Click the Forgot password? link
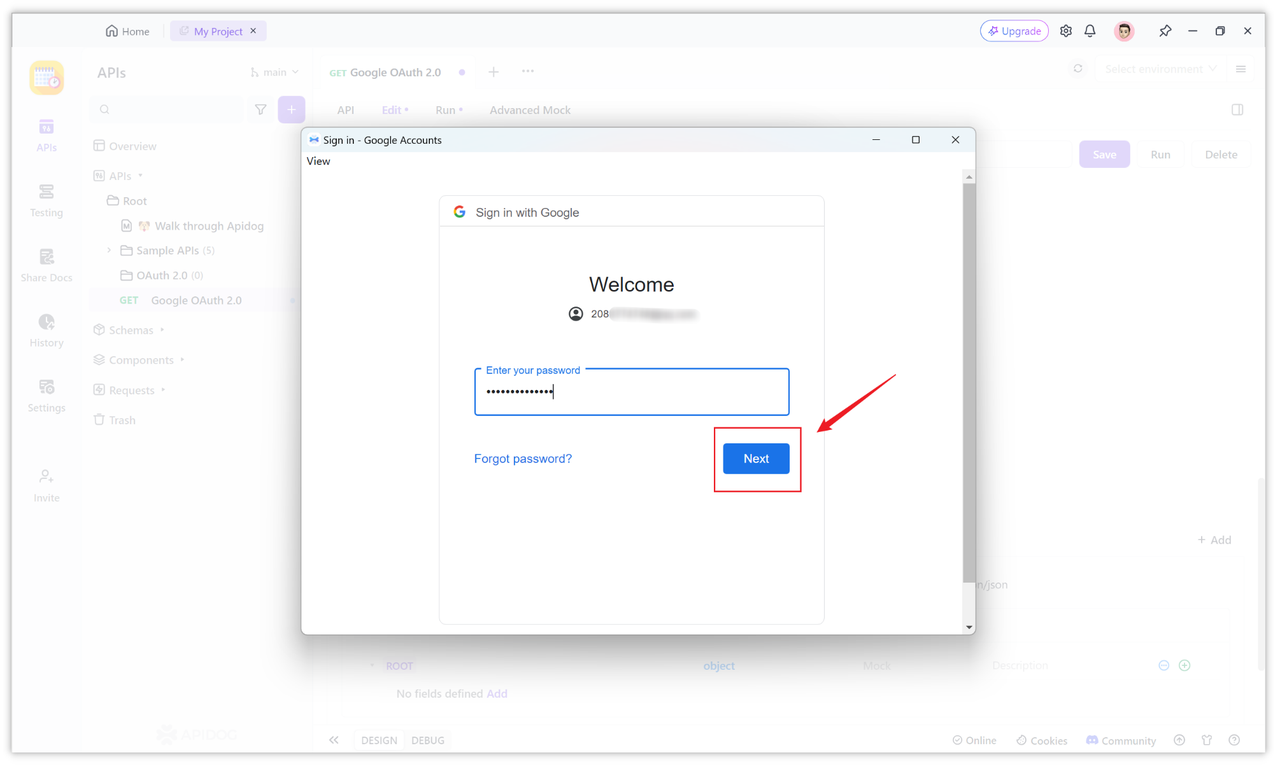Image resolution: width=1280 pixels, height=769 pixels. (523, 459)
